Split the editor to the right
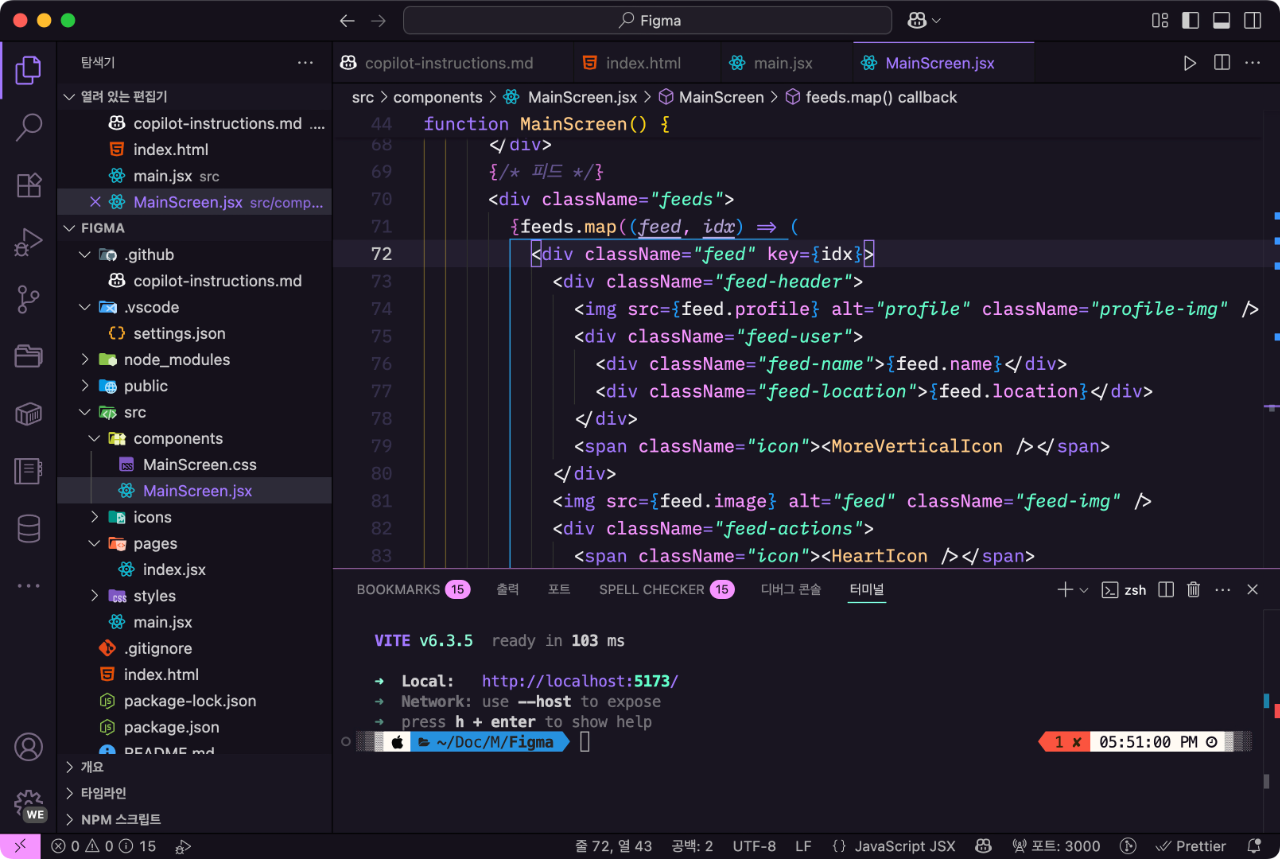This screenshot has width=1280, height=859. pyautogui.click(x=1221, y=63)
